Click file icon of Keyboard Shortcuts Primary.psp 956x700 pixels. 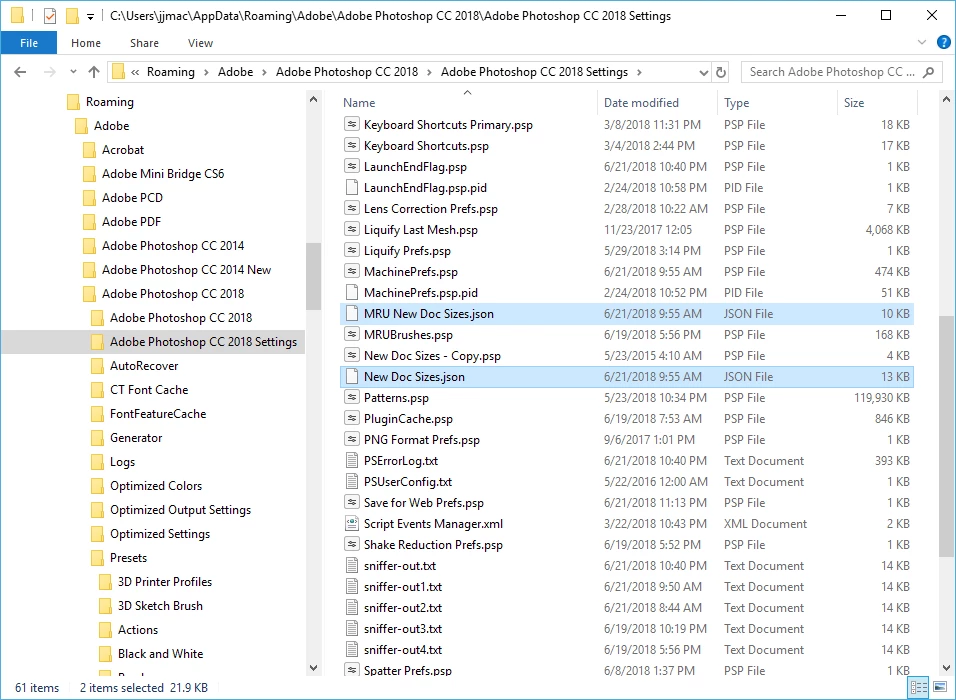click(x=351, y=124)
